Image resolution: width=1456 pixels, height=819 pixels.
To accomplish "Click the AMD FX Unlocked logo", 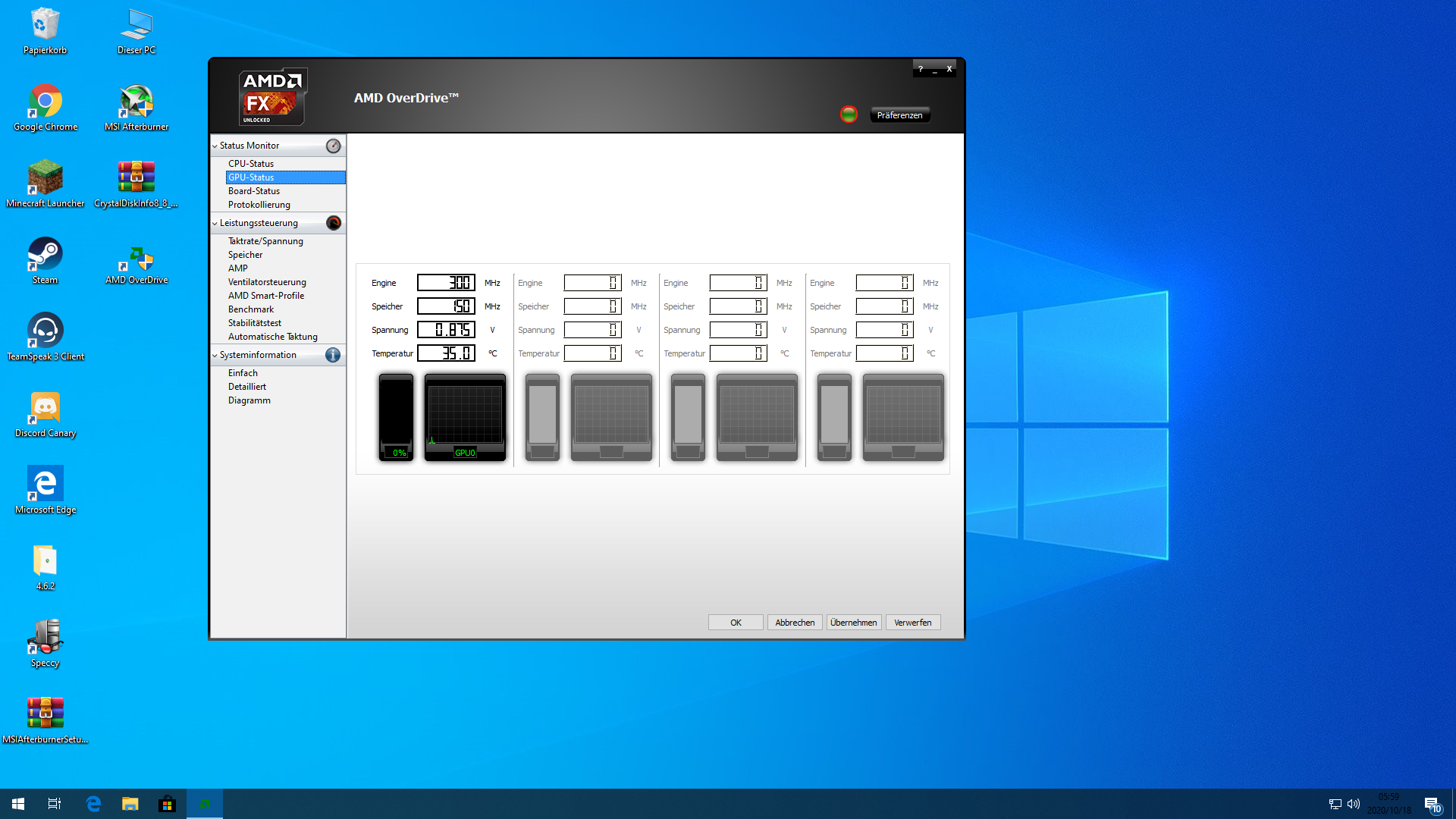I will coord(272,97).
